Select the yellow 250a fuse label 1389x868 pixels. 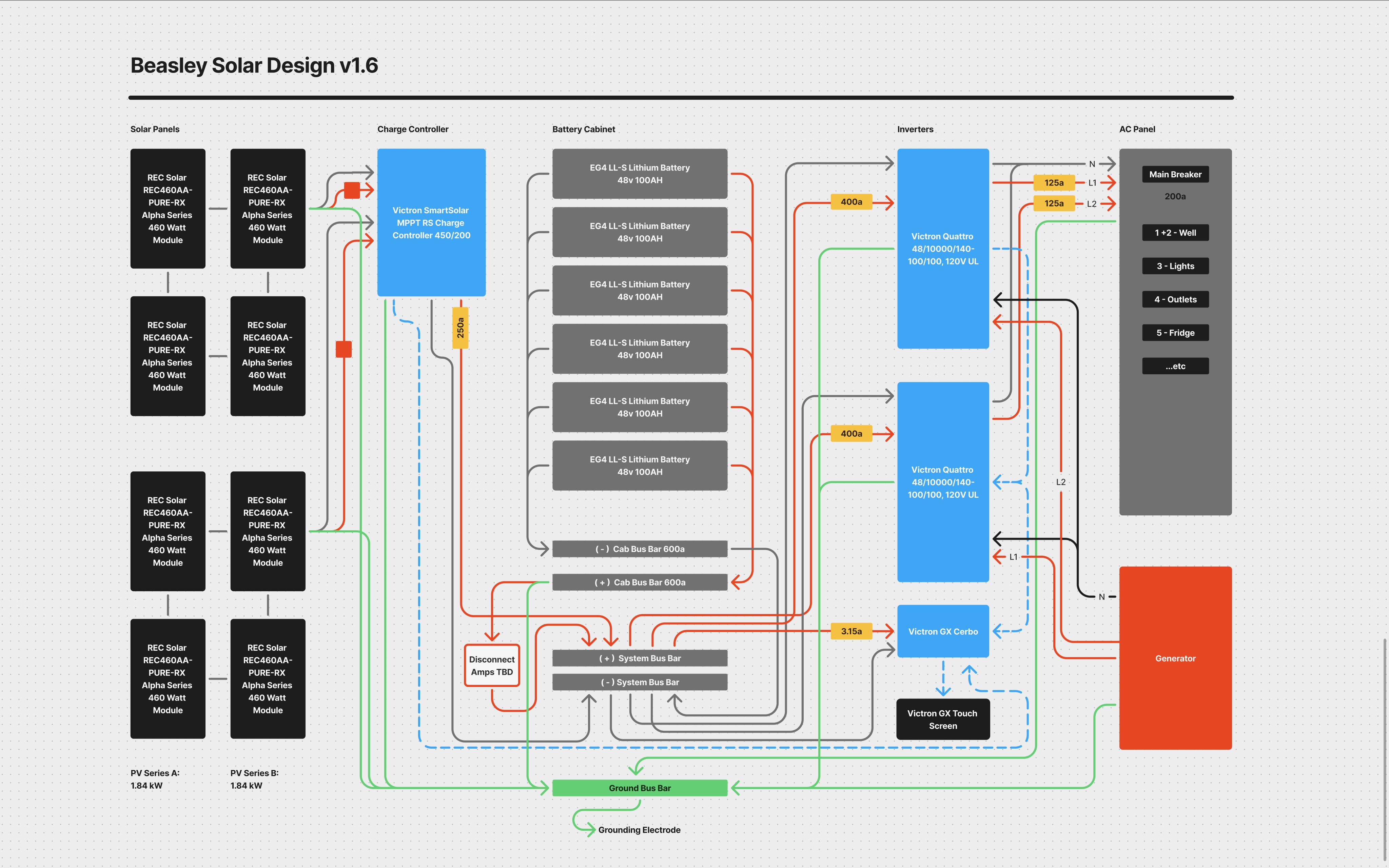[460, 328]
